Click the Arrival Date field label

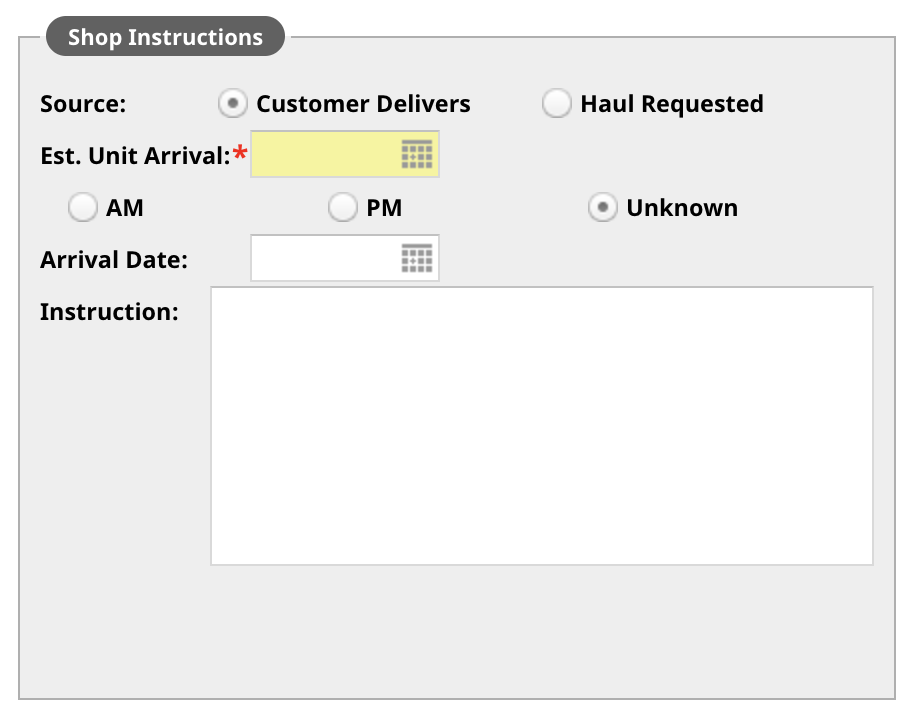pos(114,260)
